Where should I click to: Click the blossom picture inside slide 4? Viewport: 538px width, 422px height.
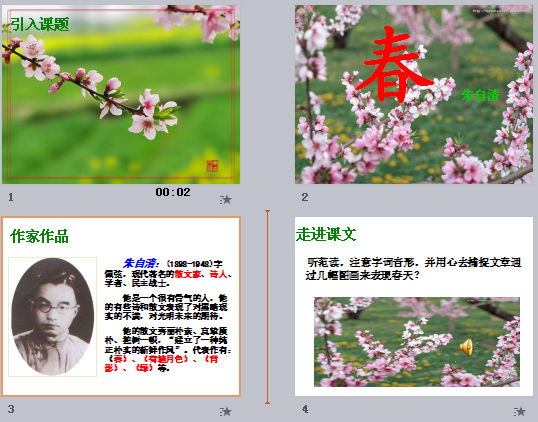tap(417, 342)
